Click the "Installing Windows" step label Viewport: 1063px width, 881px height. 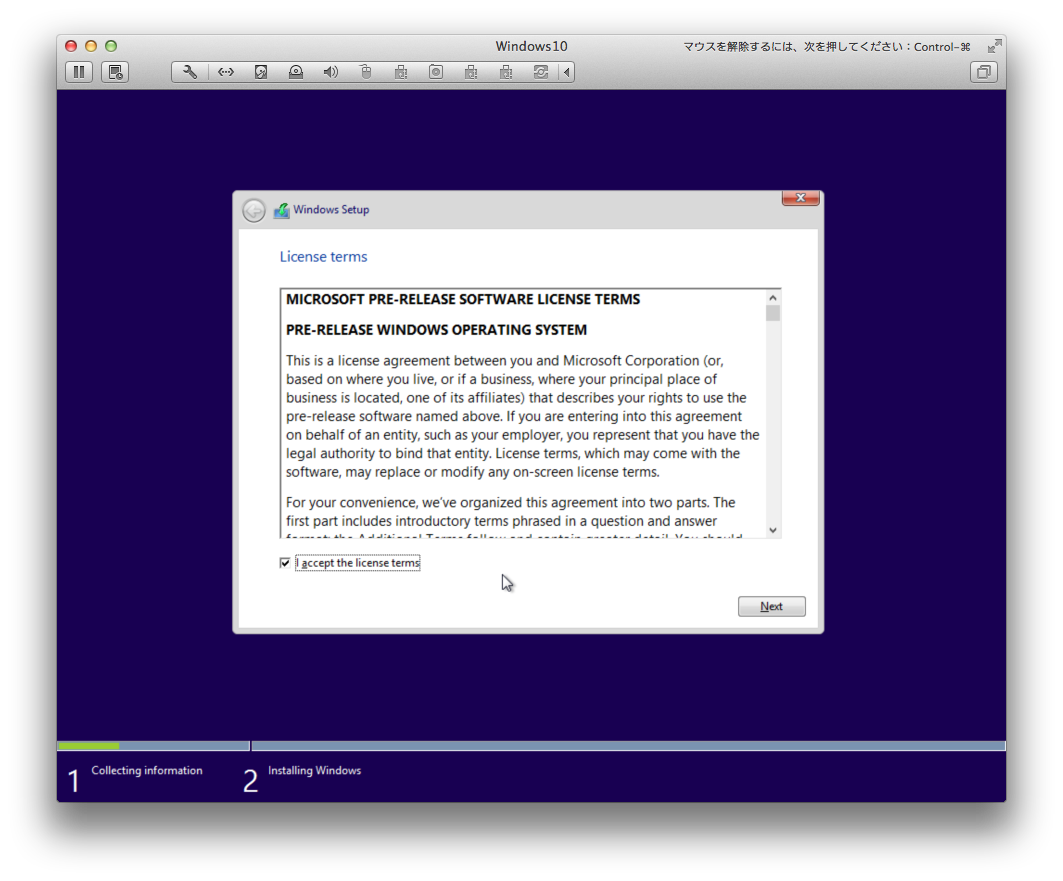315,771
